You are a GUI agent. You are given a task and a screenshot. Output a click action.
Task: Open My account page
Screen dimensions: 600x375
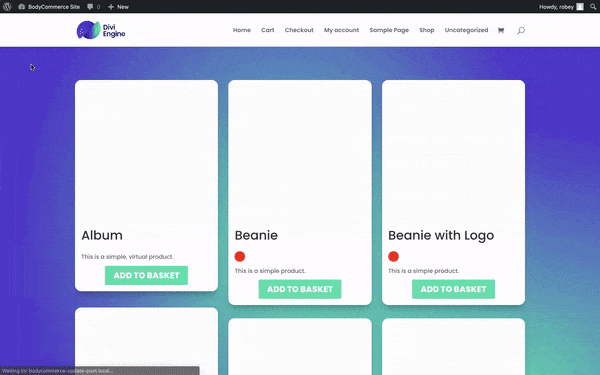coord(341,30)
